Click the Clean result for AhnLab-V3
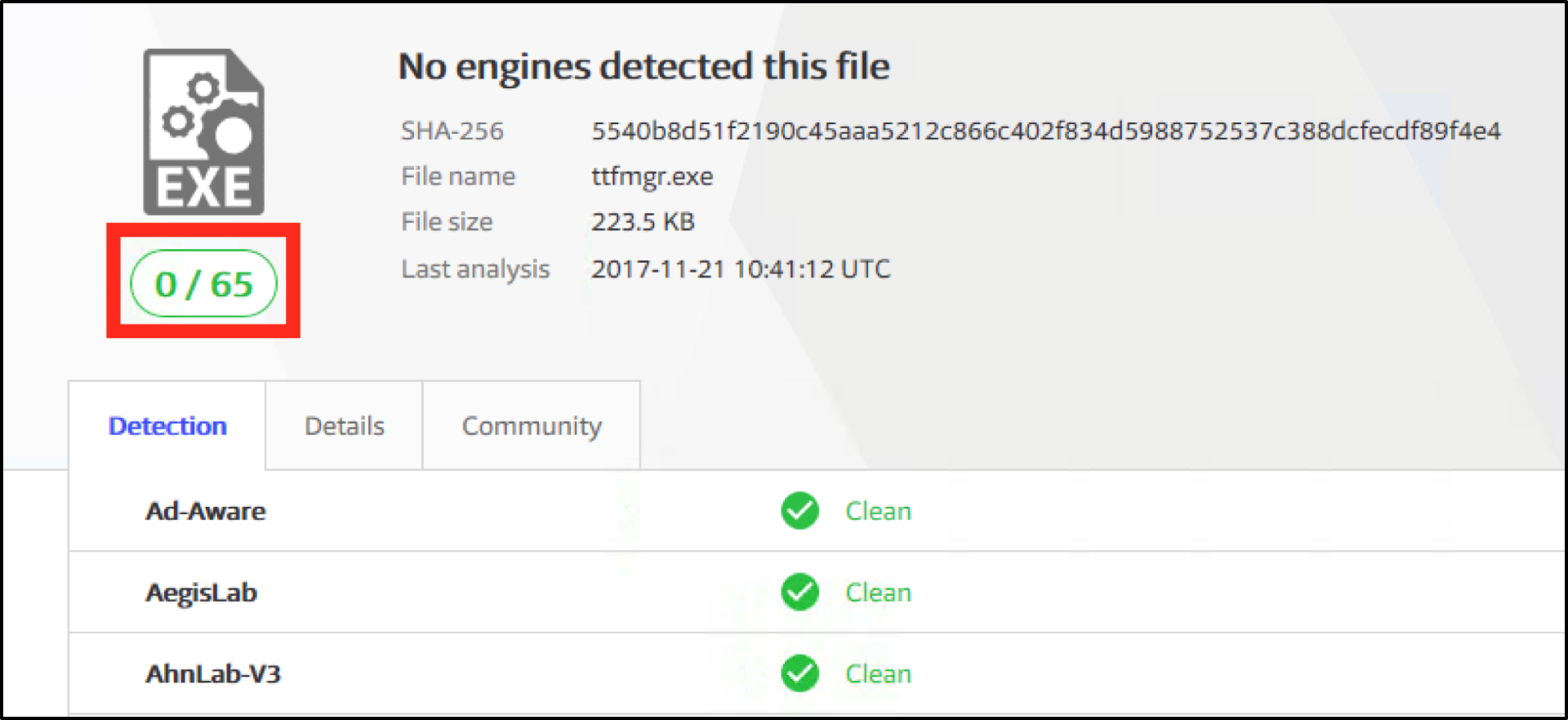Viewport: 1568px width, 720px height. [878, 673]
